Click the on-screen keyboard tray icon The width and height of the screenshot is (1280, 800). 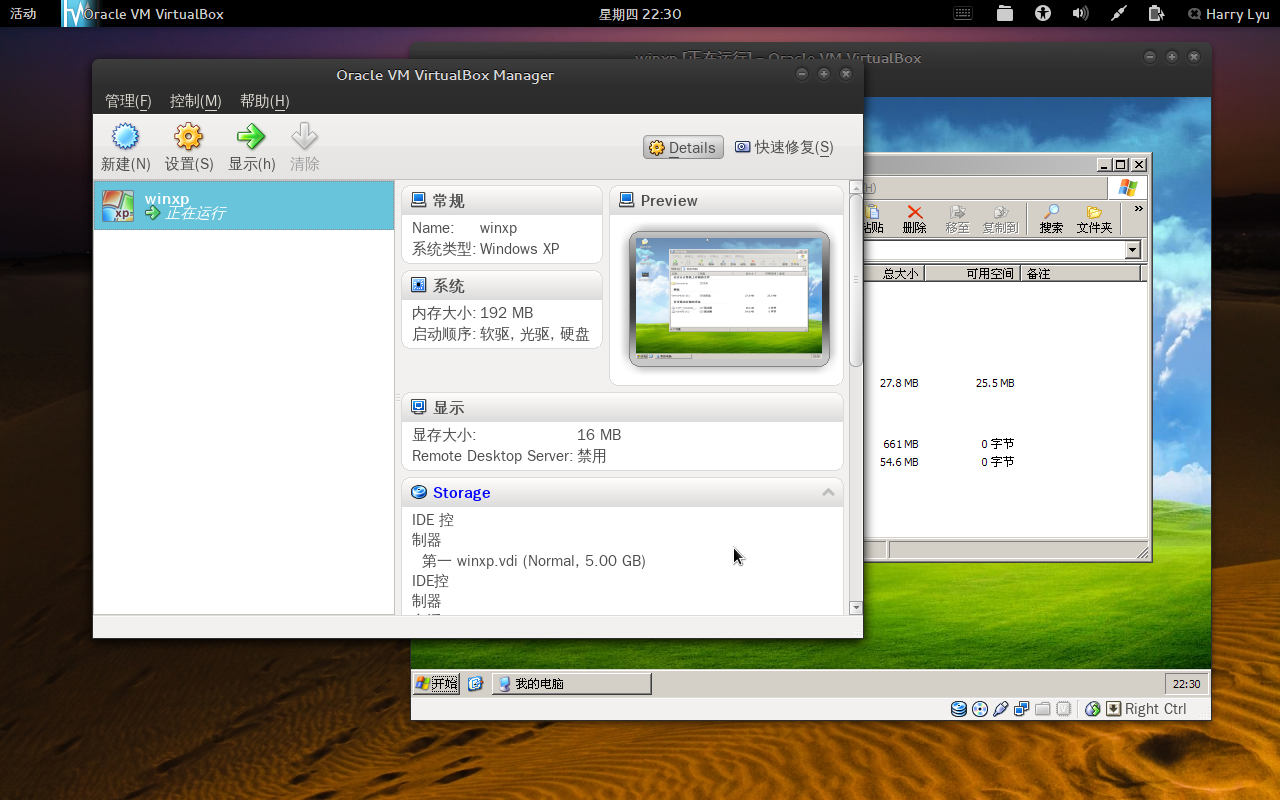(964, 14)
